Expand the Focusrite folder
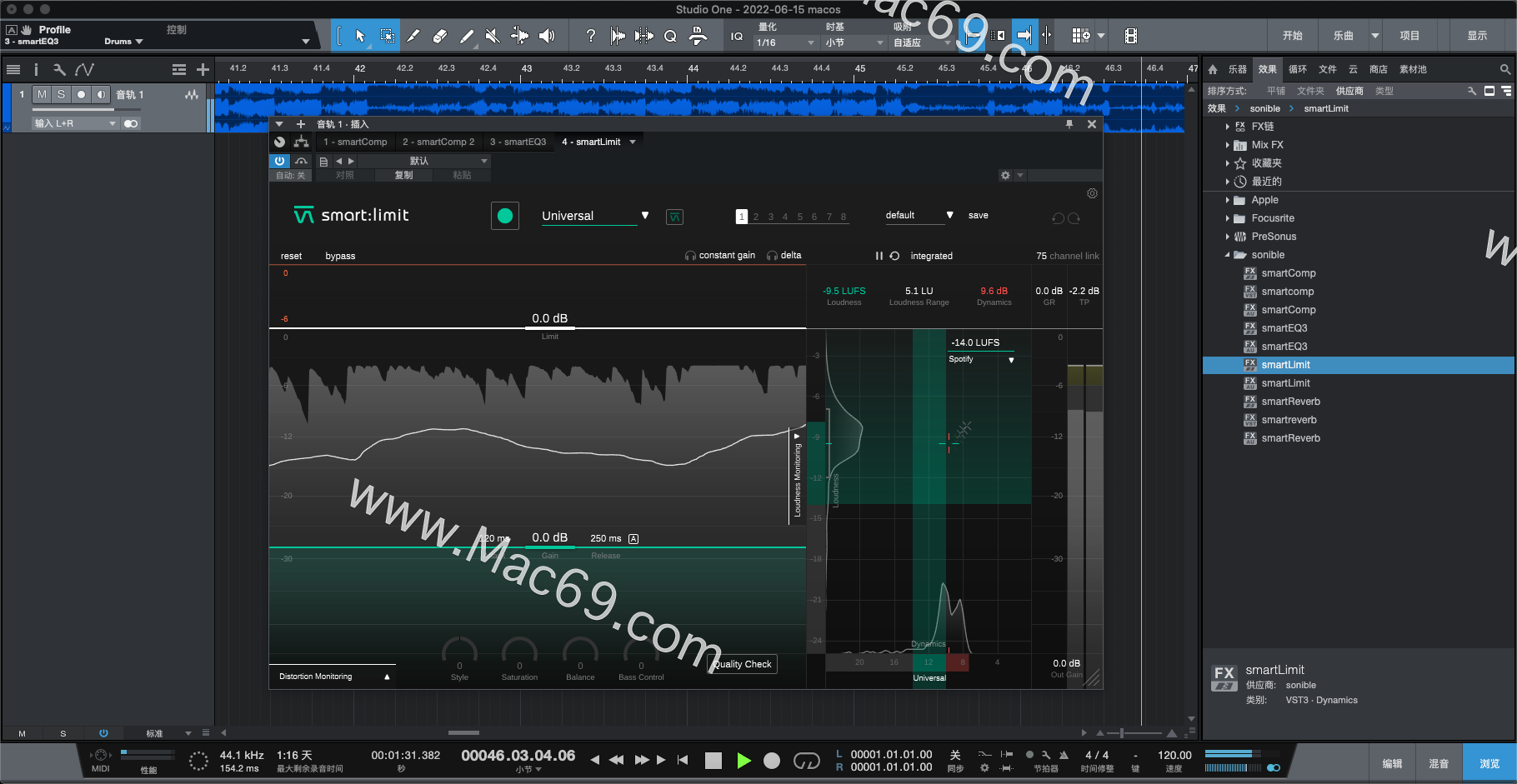 pyautogui.click(x=1227, y=218)
